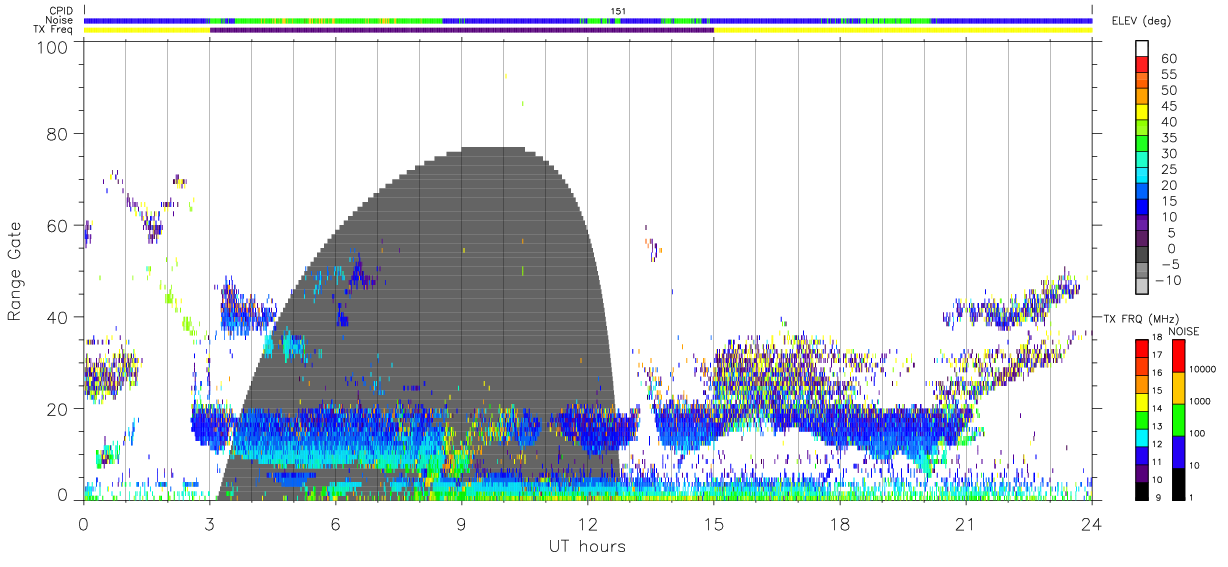Click the yellow TX Freq bar segment after 15 UT
This screenshot has height=567, width=1228.
[903, 30]
